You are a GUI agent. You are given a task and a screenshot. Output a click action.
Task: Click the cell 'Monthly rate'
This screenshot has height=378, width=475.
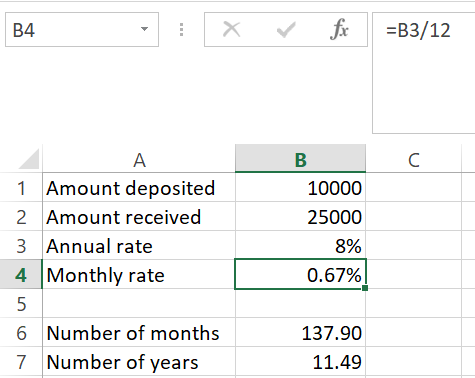click(x=139, y=274)
